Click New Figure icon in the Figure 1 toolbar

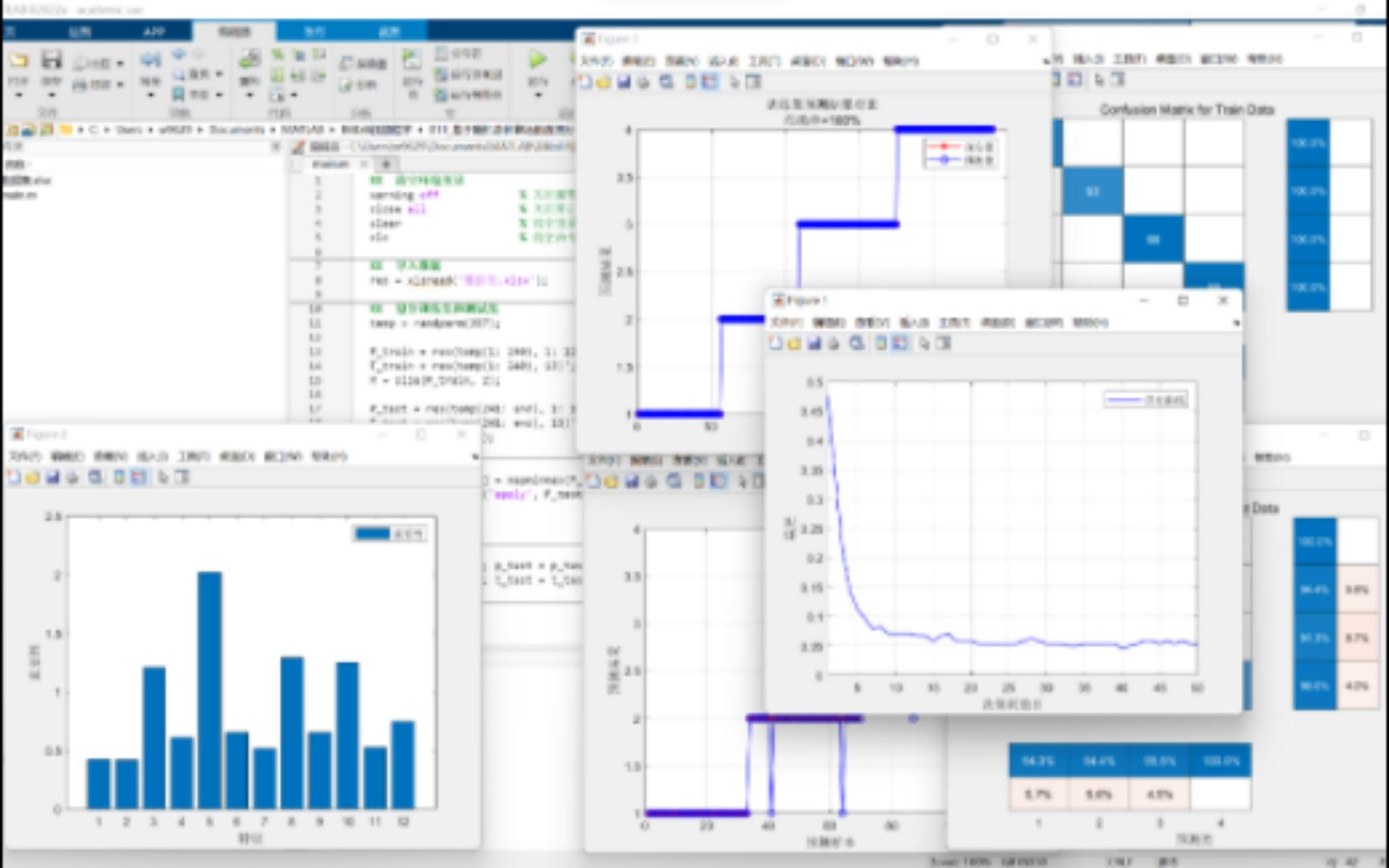pos(776,343)
